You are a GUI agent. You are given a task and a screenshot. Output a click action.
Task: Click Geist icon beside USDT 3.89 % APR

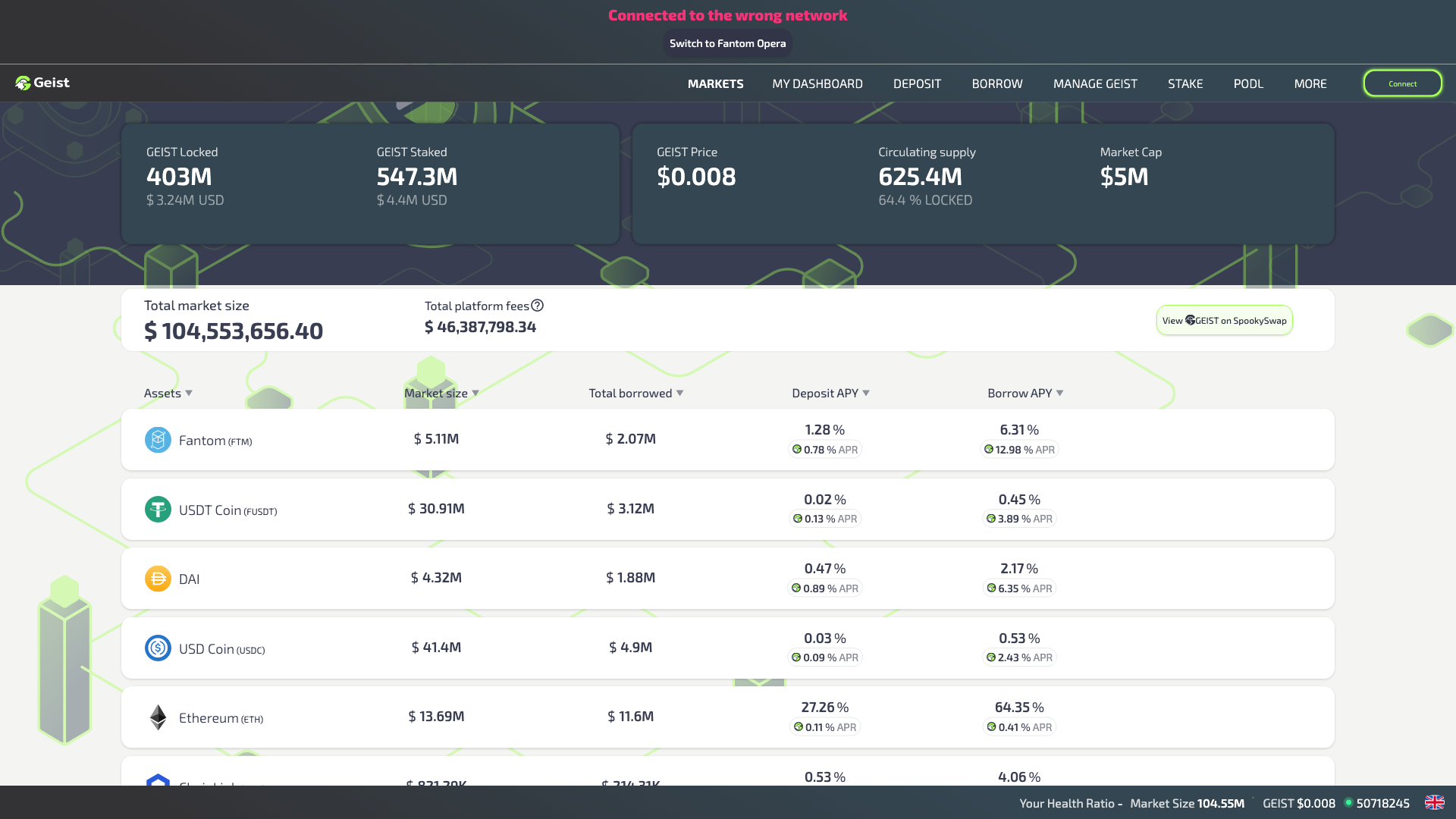(x=991, y=519)
